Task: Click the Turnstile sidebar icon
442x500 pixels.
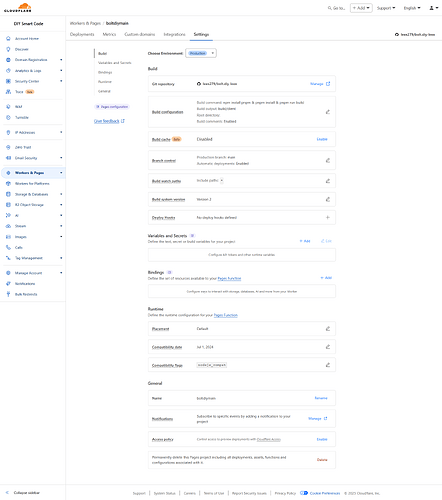Action: (8, 117)
